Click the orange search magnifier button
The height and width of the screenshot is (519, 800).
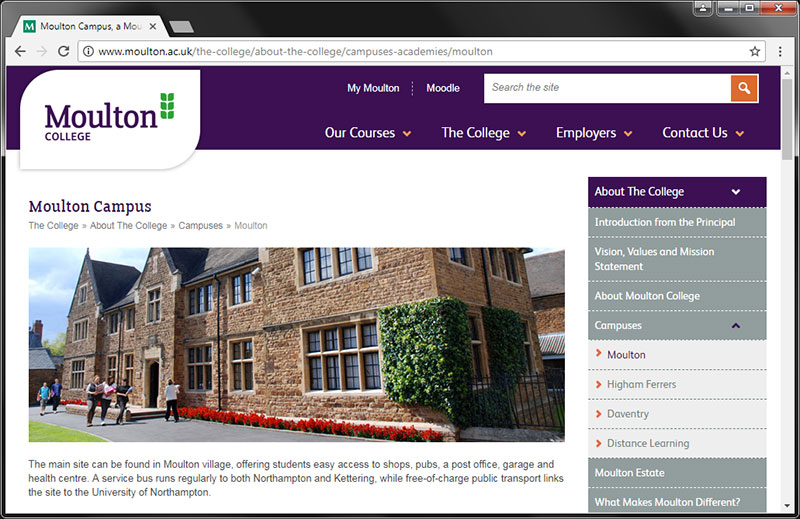[x=744, y=88]
